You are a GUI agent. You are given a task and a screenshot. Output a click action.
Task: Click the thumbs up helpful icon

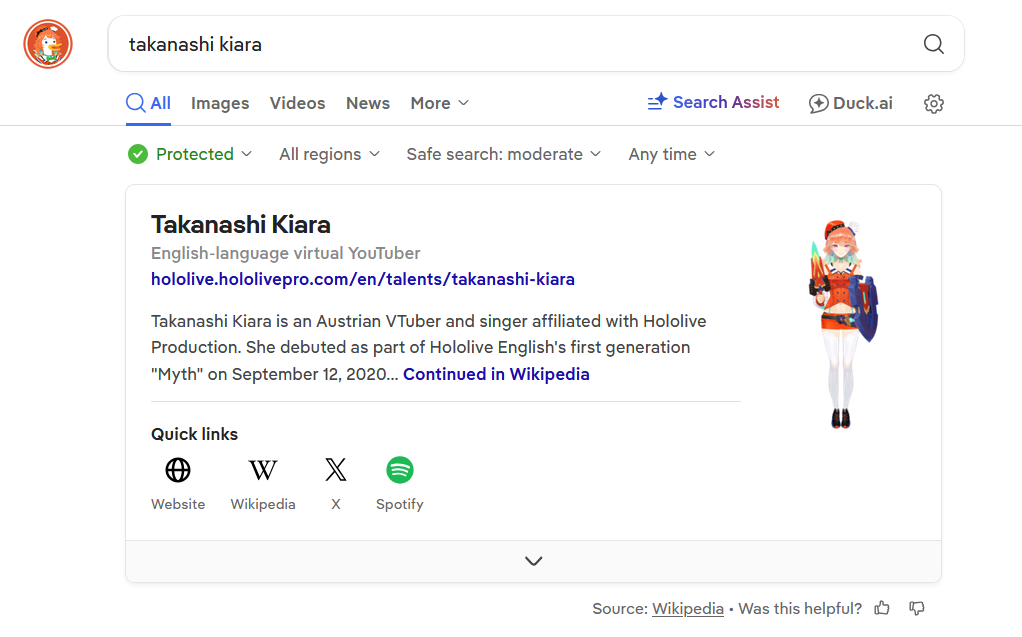[x=882, y=608]
